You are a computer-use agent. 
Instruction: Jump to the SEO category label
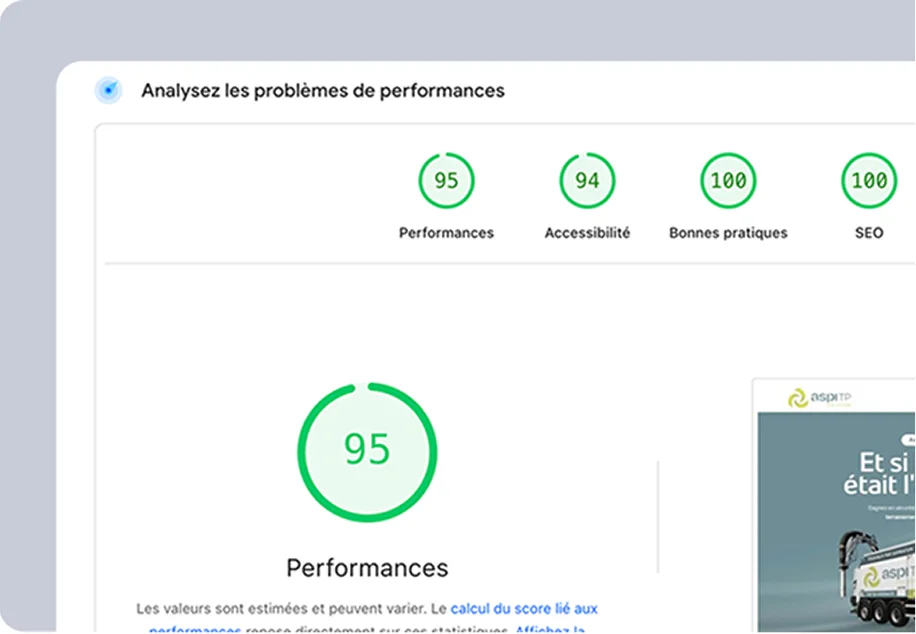point(868,233)
